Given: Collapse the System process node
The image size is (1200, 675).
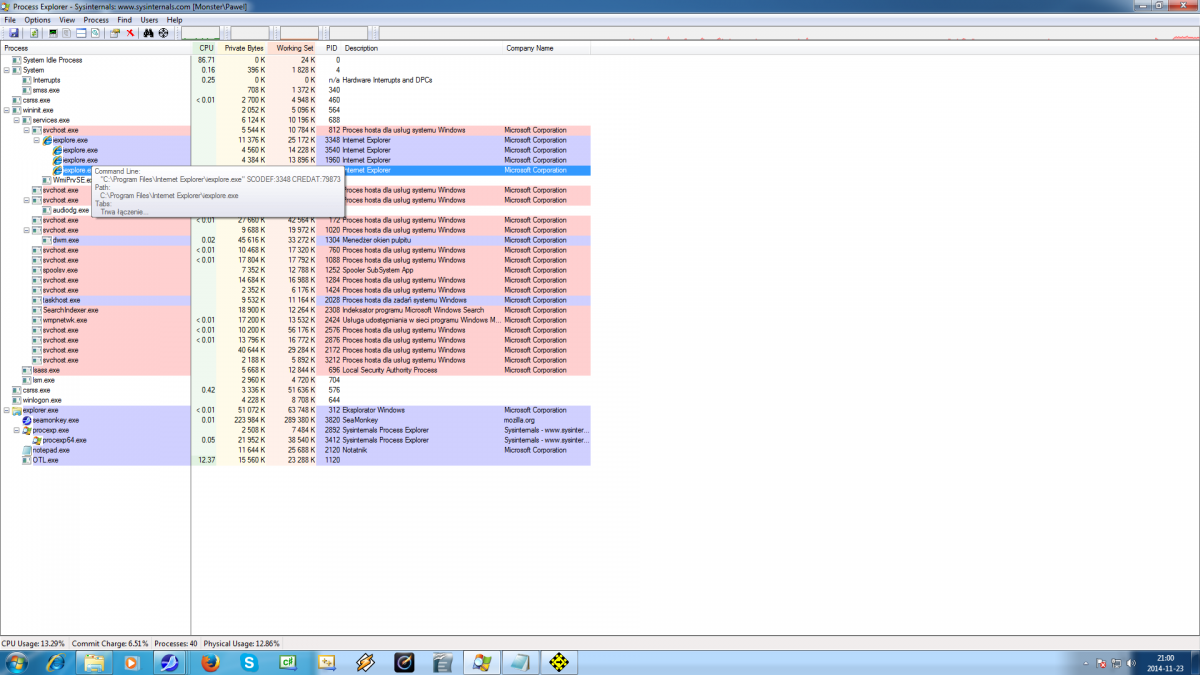Looking at the screenshot, I should 7,70.
